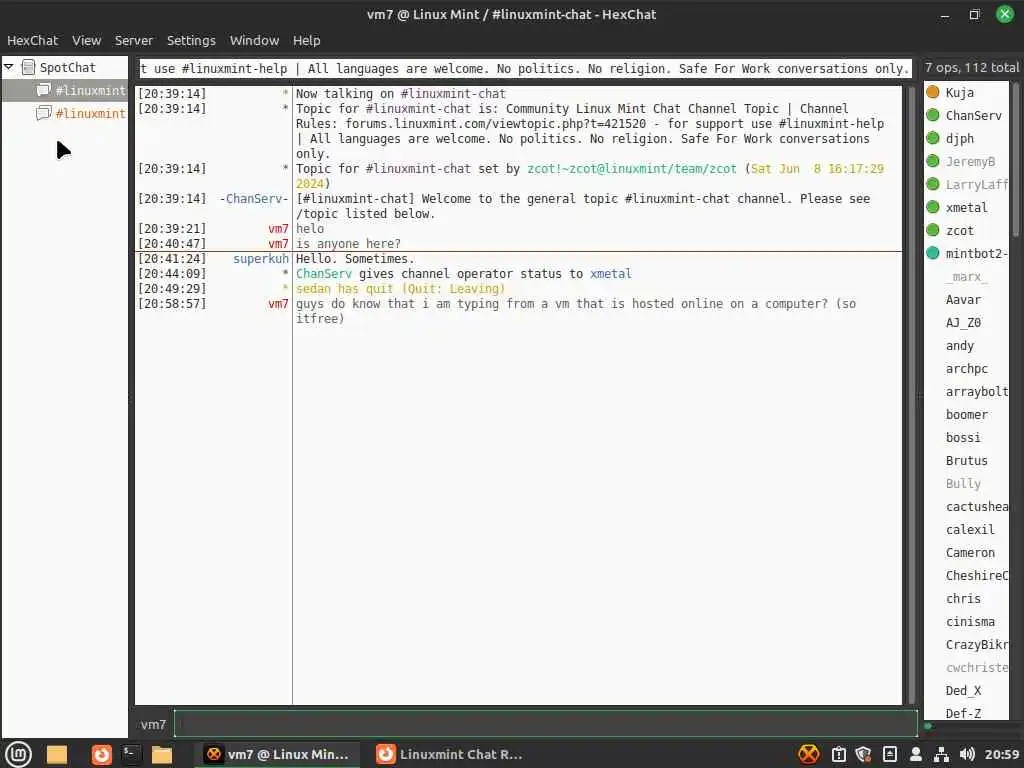Screen dimensions: 1024x768
Task: Open the Linux Mint start menu
Action: pos(18,754)
